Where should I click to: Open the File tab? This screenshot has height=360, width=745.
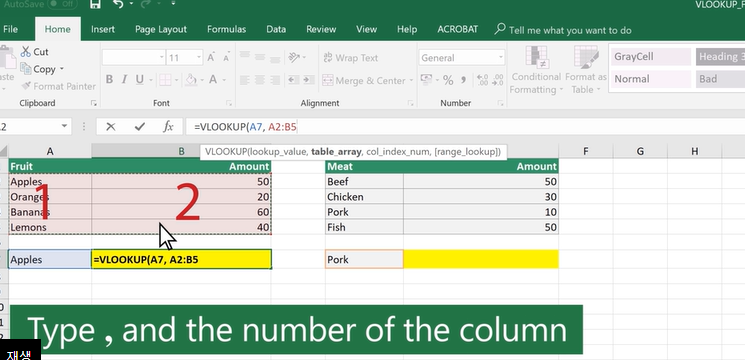coord(10,29)
